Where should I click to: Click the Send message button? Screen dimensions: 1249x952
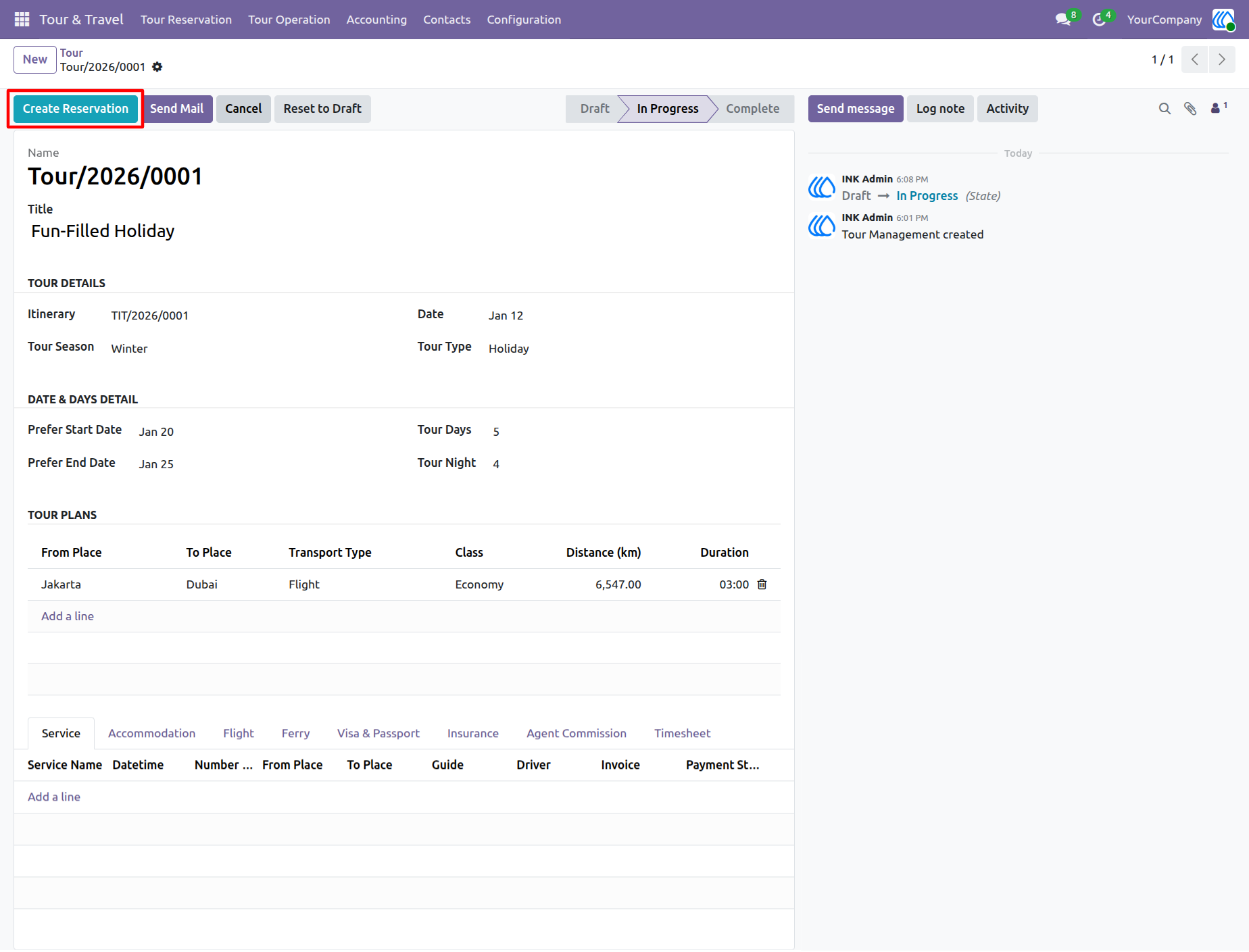coord(856,109)
